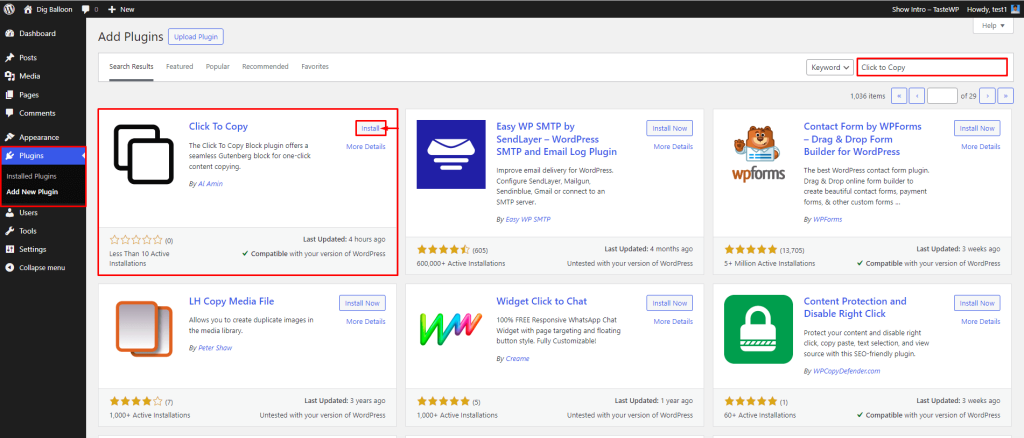Open Easy WP SMTP plugin title
1024x438 pixels.
click(556, 139)
